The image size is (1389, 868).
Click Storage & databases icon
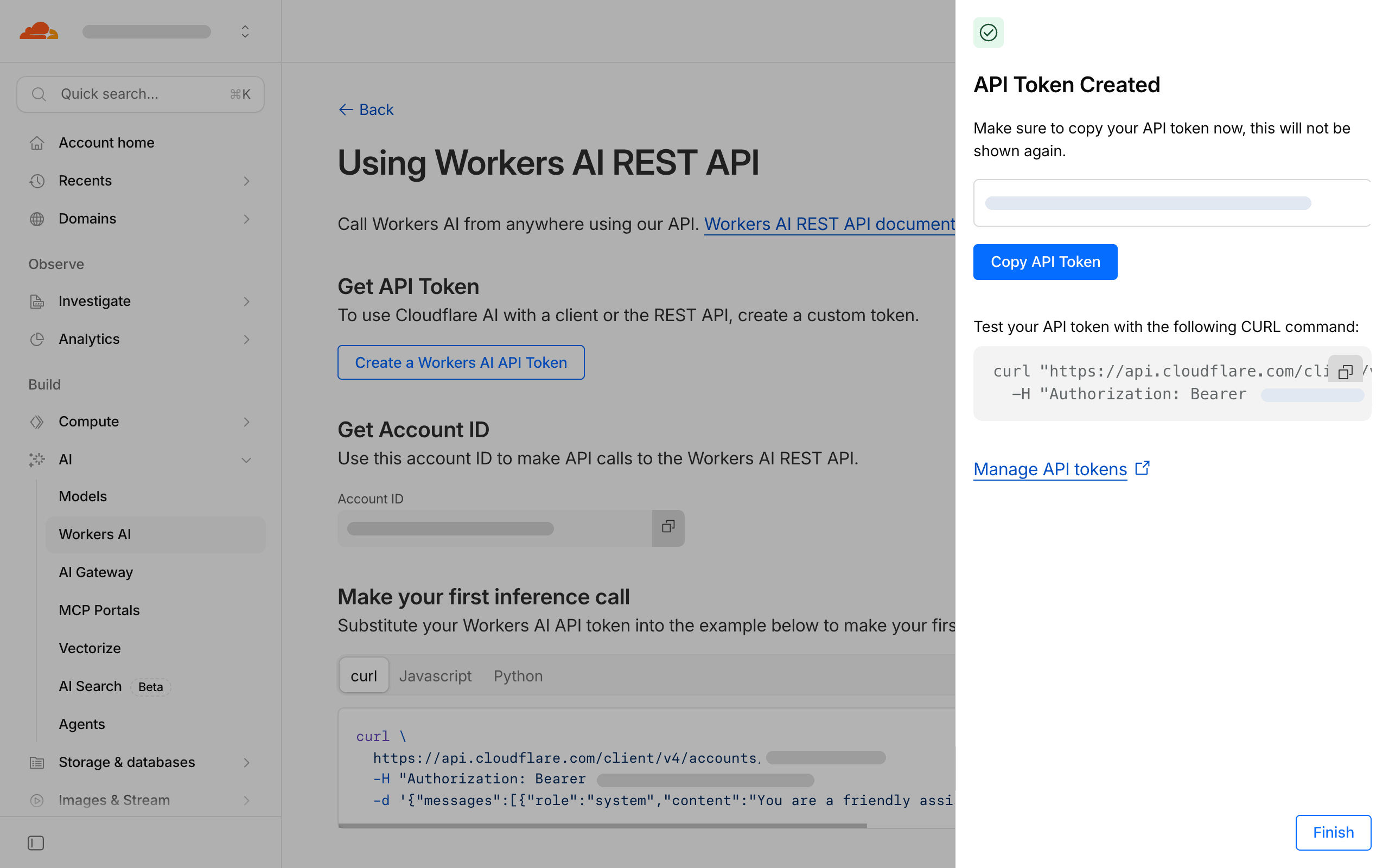click(x=37, y=762)
